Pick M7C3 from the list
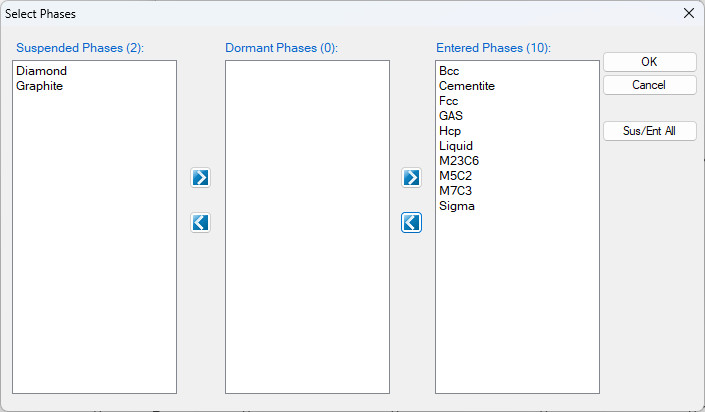This screenshot has width=705, height=412. pyautogui.click(x=456, y=191)
